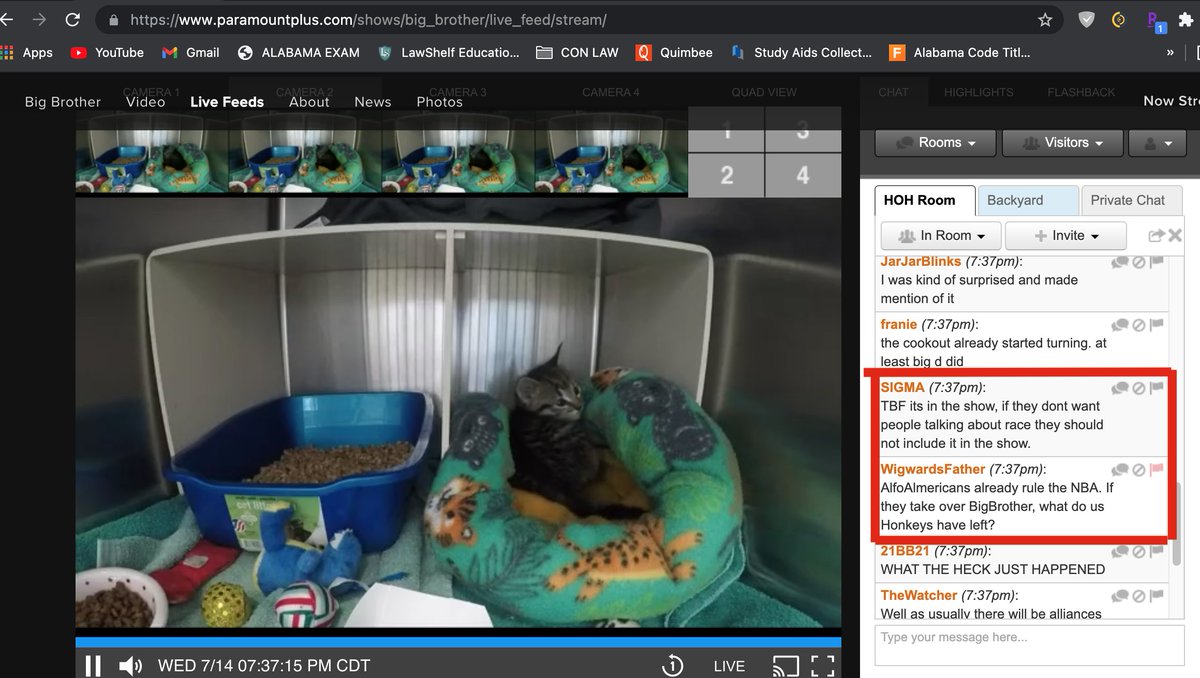This screenshot has height=678, width=1200.
Task: Jump to LIVE in the player
Action: [729, 666]
